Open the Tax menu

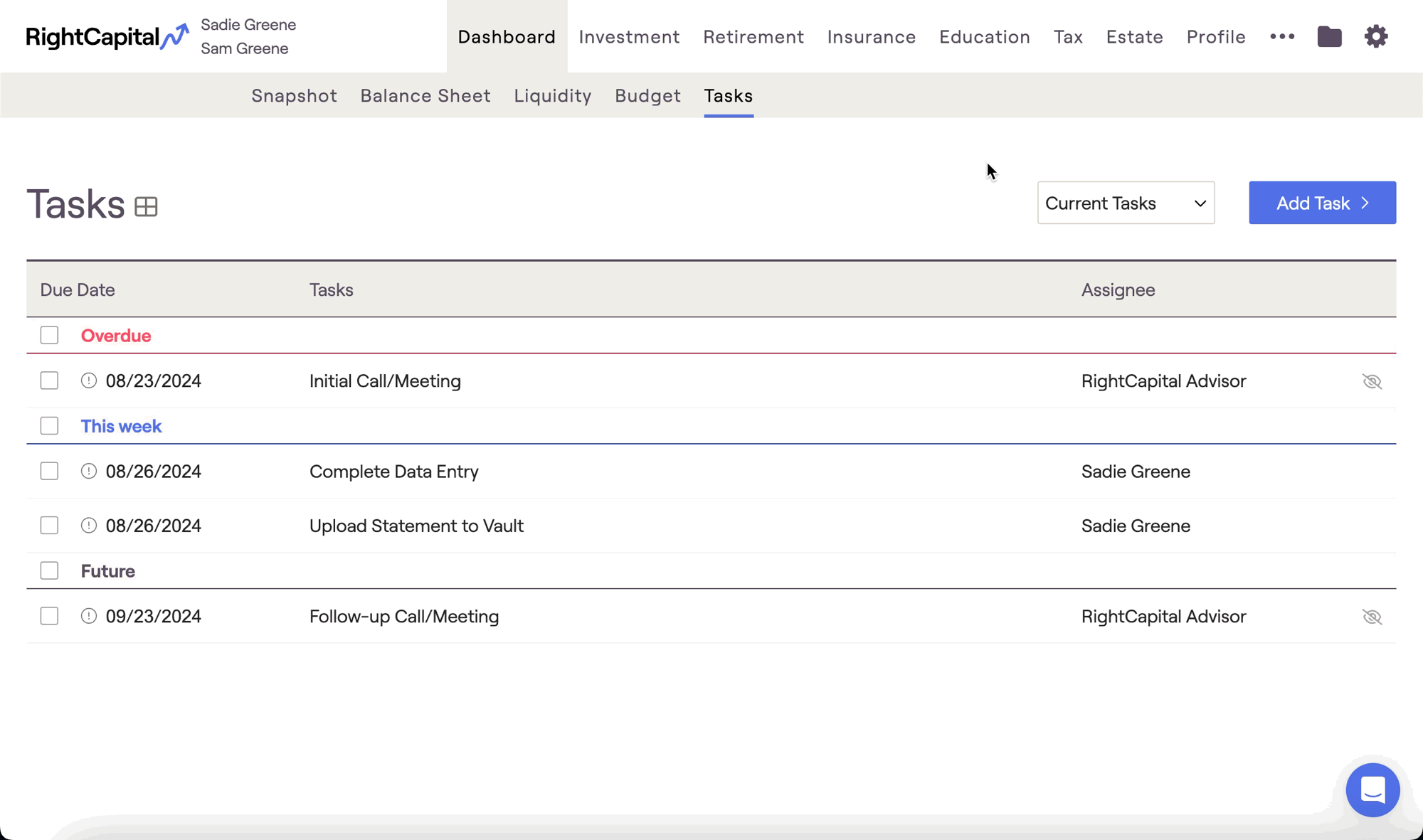(x=1068, y=36)
